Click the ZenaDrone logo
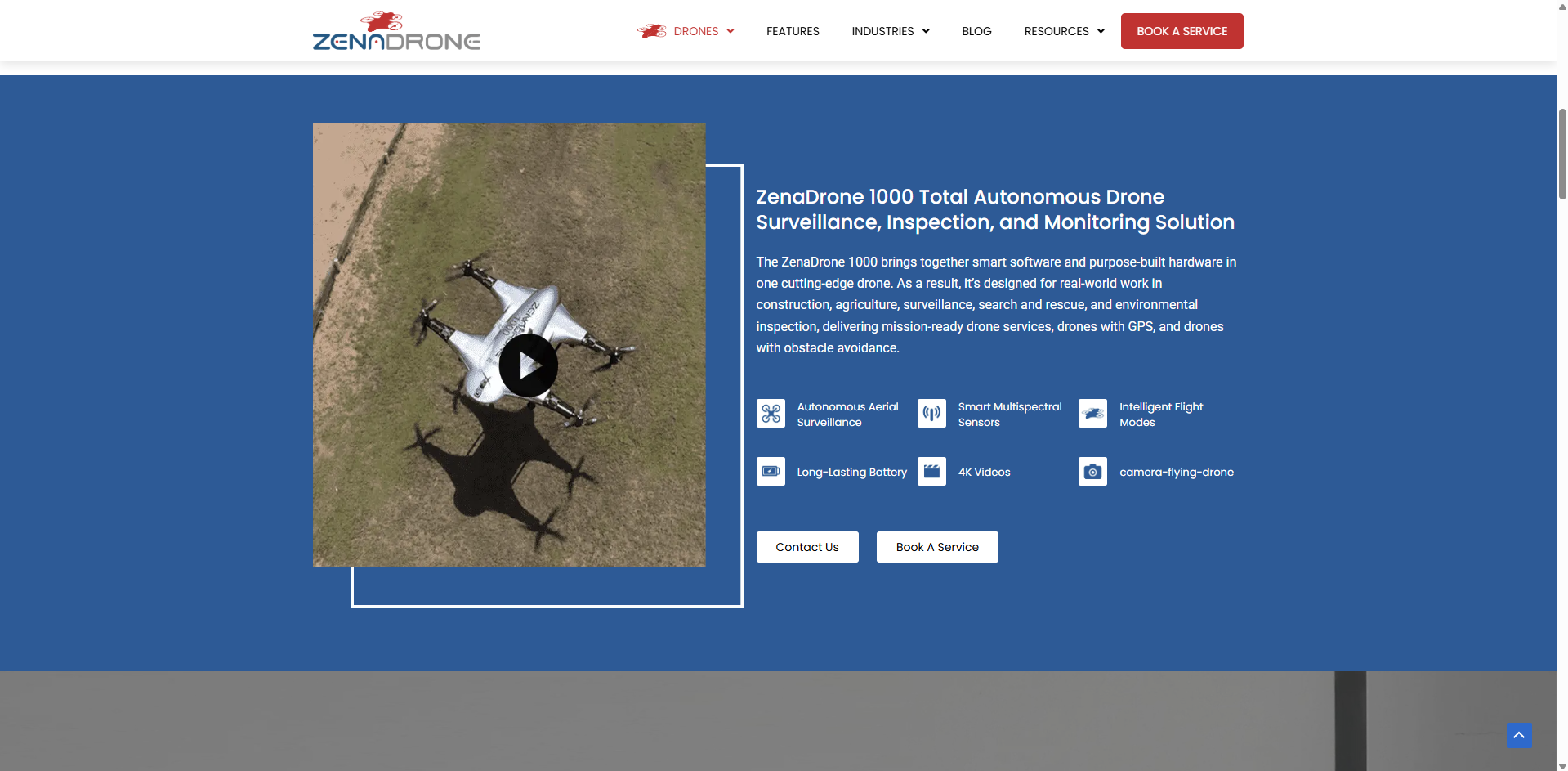The width and height of the screenshot is (1568, 771). (396, 31)
